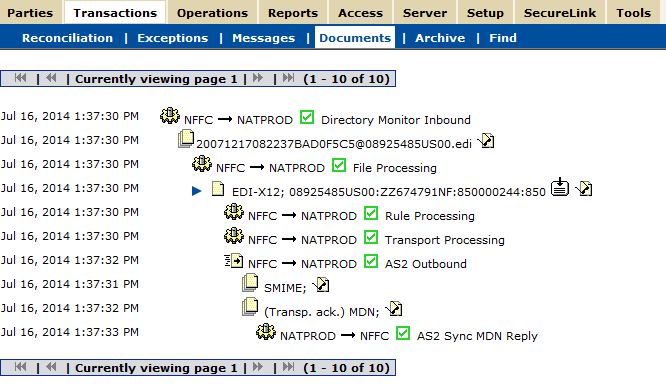The image size is (666, 391).
Task: Open details icon after (Transp. ack.) MDN
Action: (x=394, y=309)
